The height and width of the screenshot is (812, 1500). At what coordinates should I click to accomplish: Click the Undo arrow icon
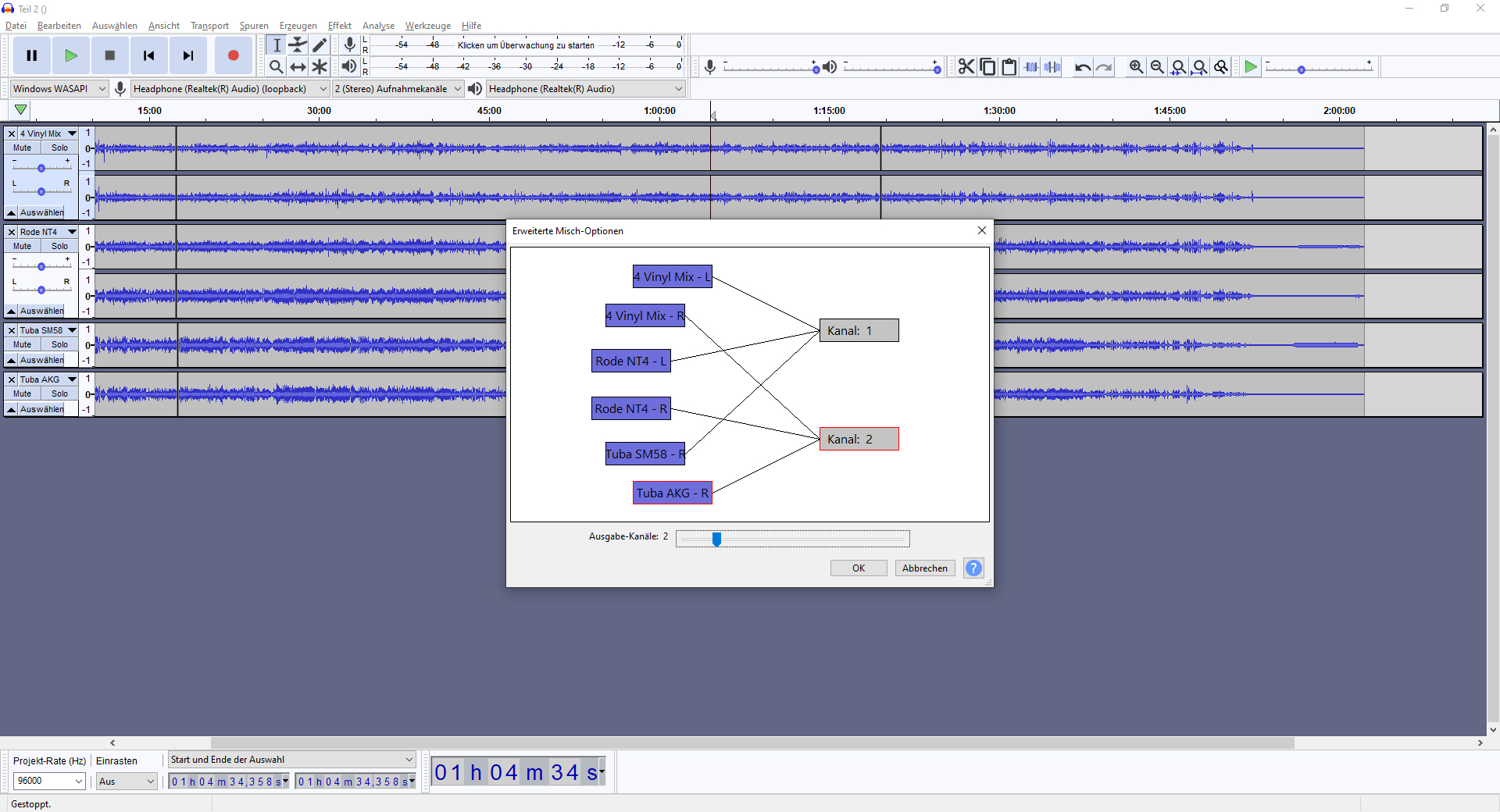point(1082,67)
